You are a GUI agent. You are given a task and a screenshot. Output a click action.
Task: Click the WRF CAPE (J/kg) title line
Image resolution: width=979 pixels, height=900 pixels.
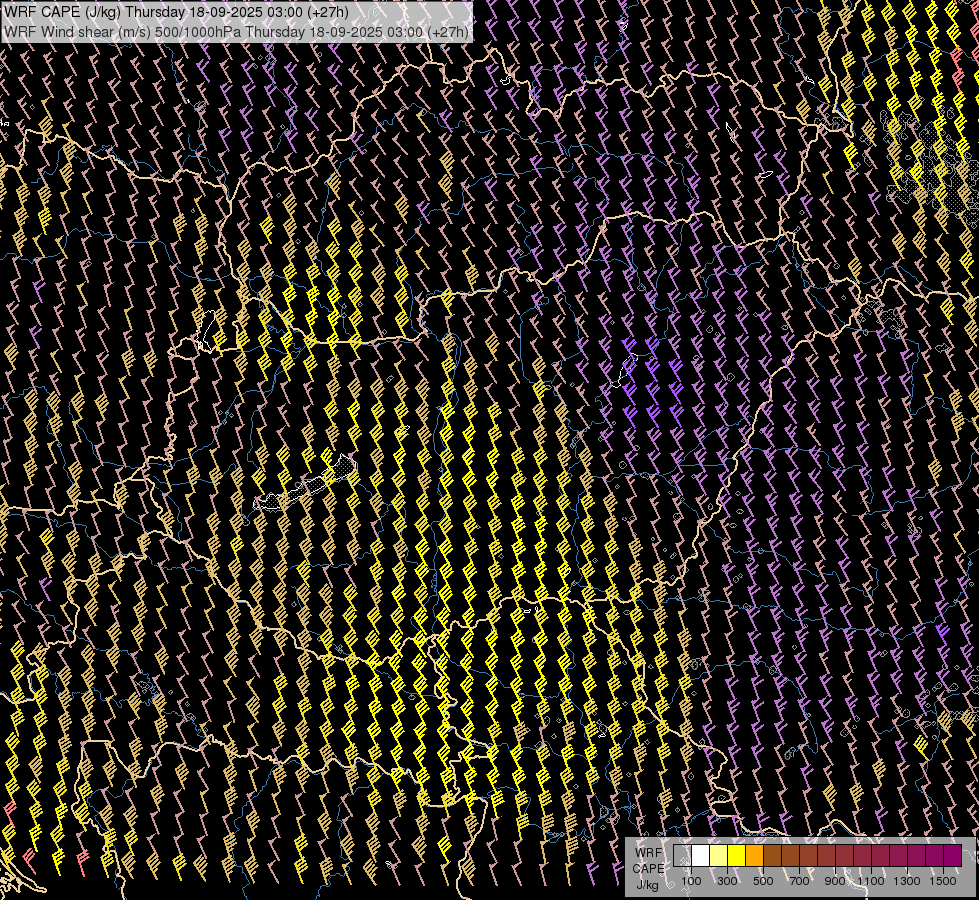point(176,12)
